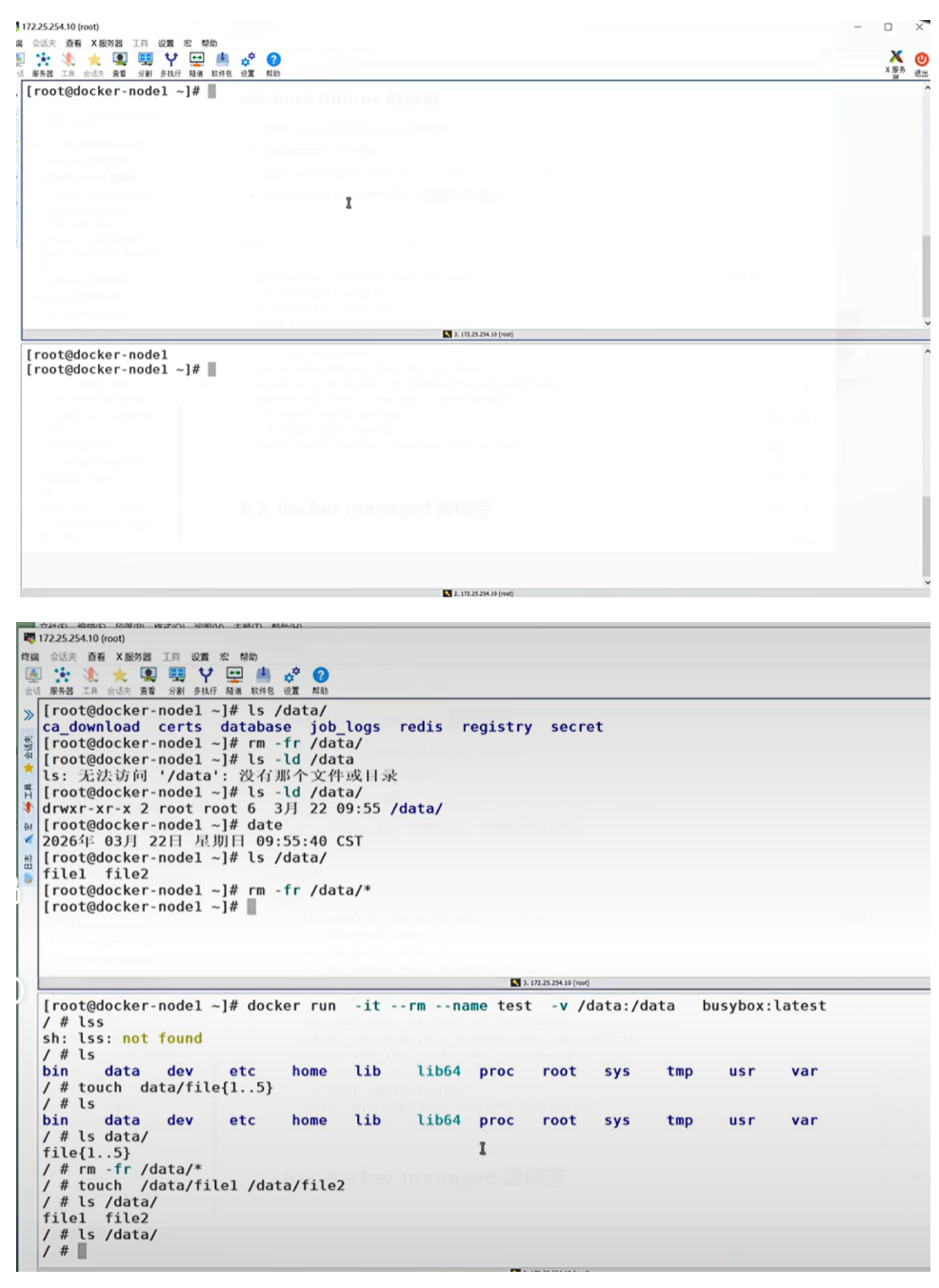This screenshot has width=939, height=1288.
Task: Click Split (分割) icon in upper window toolbar
Action: (145, 63)
